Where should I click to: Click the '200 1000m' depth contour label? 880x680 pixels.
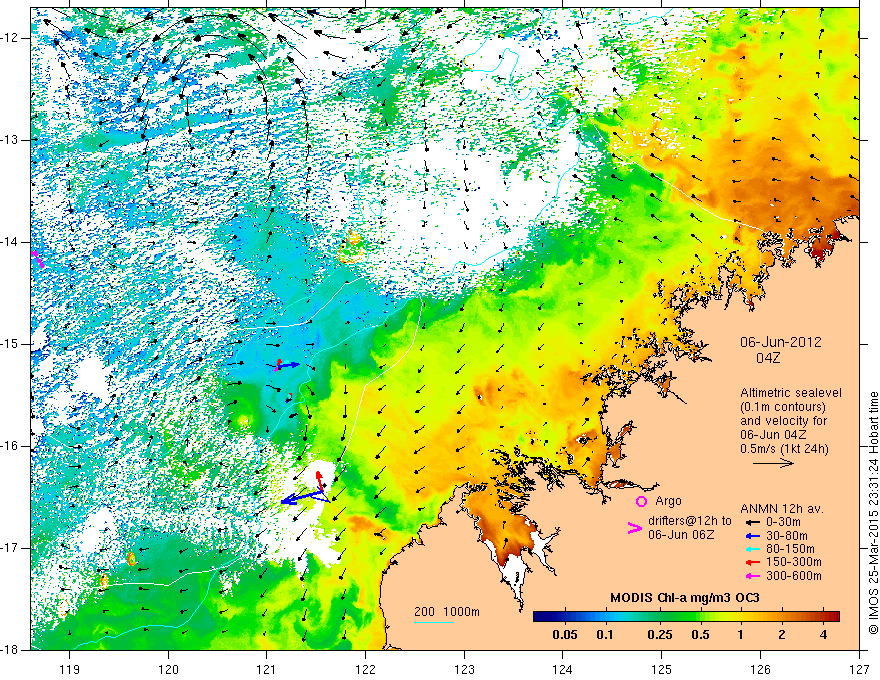[x=447, y=612]
